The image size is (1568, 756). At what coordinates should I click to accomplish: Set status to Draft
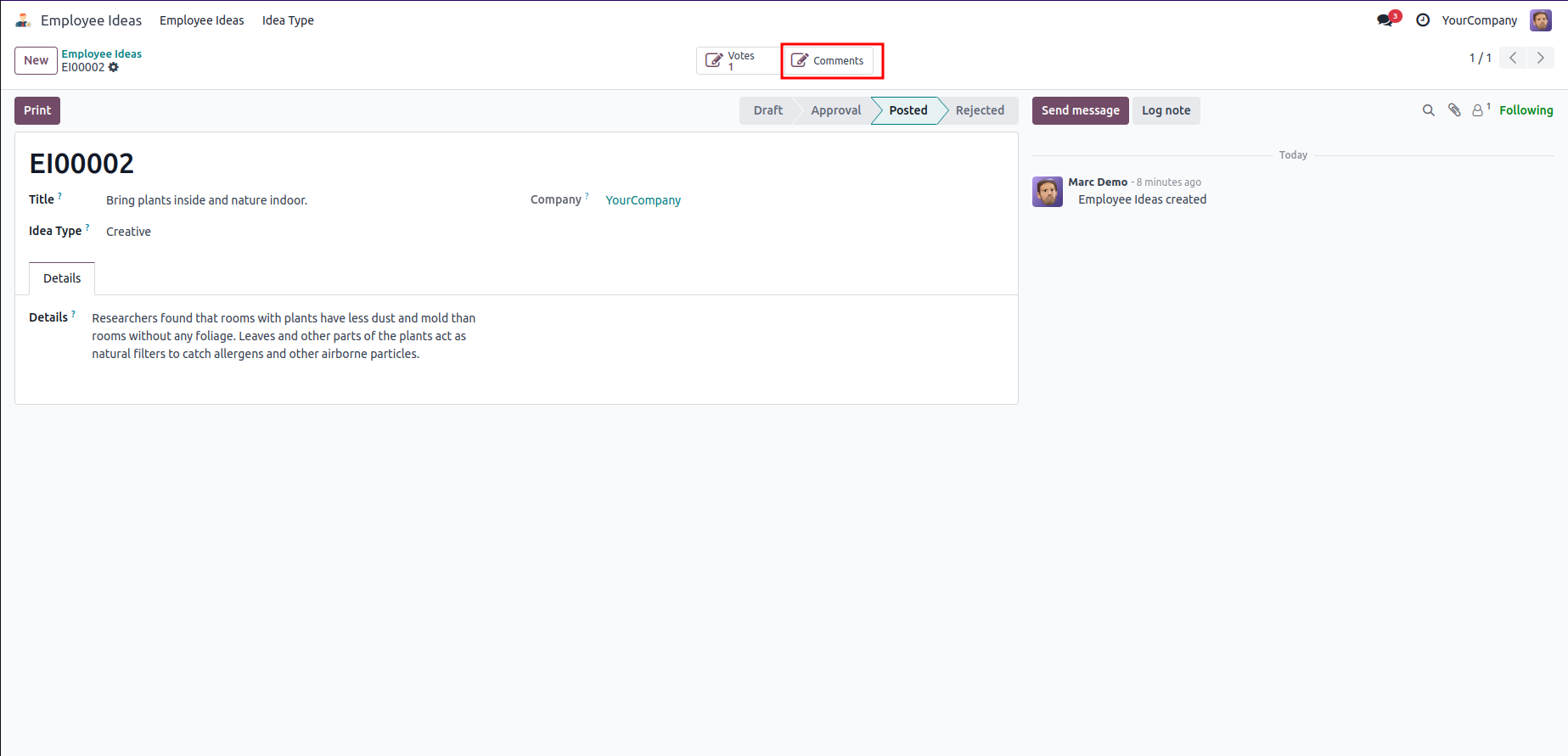[x=767, y=110]
